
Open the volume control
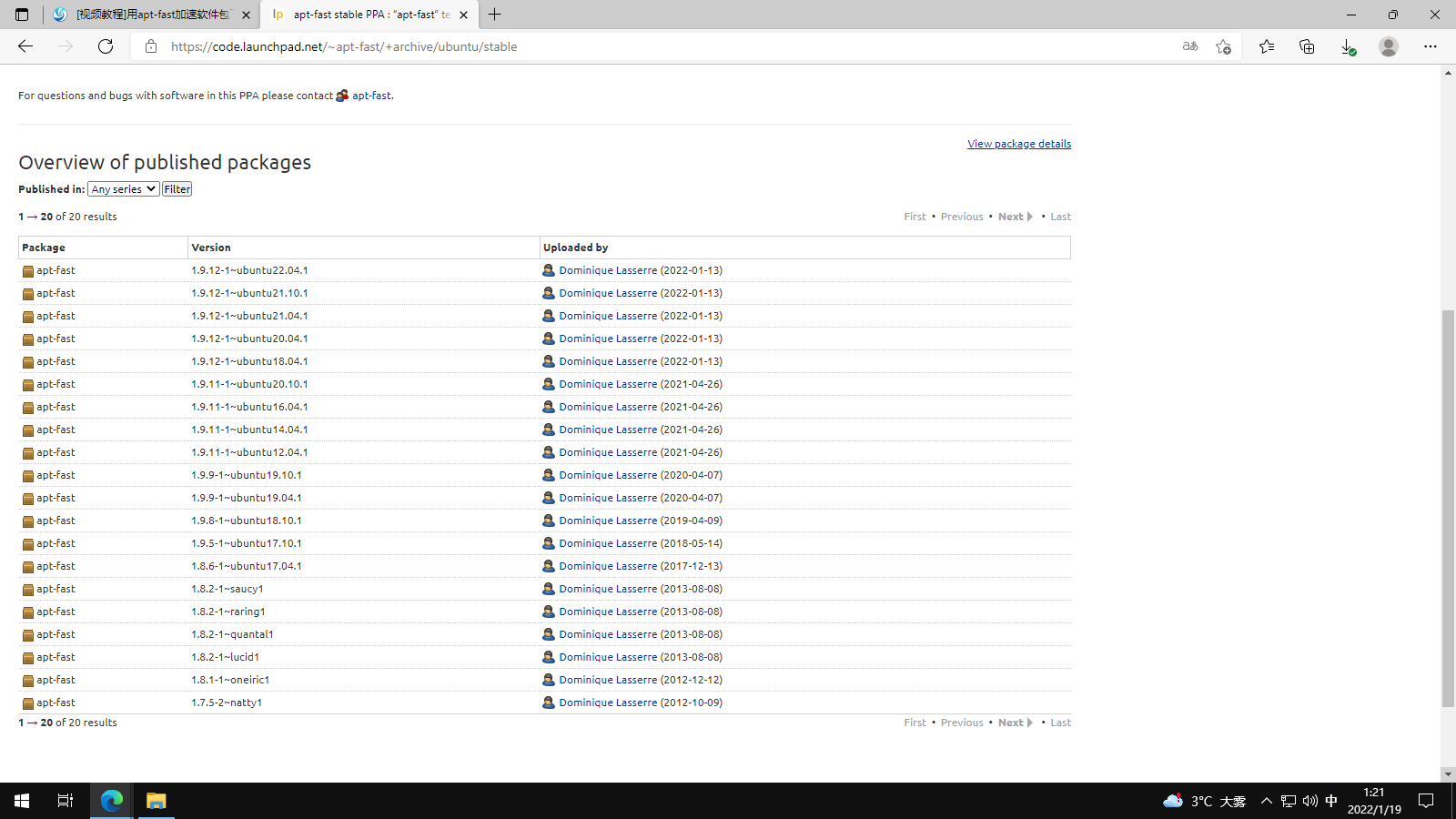pos(1310,801)
